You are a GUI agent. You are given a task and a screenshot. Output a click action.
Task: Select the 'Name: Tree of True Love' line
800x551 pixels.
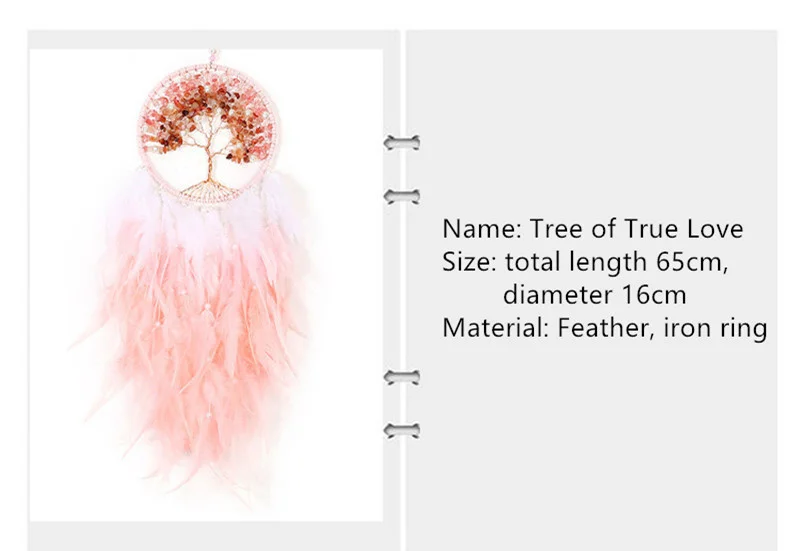pyautogui.click(x=592, y=229)
